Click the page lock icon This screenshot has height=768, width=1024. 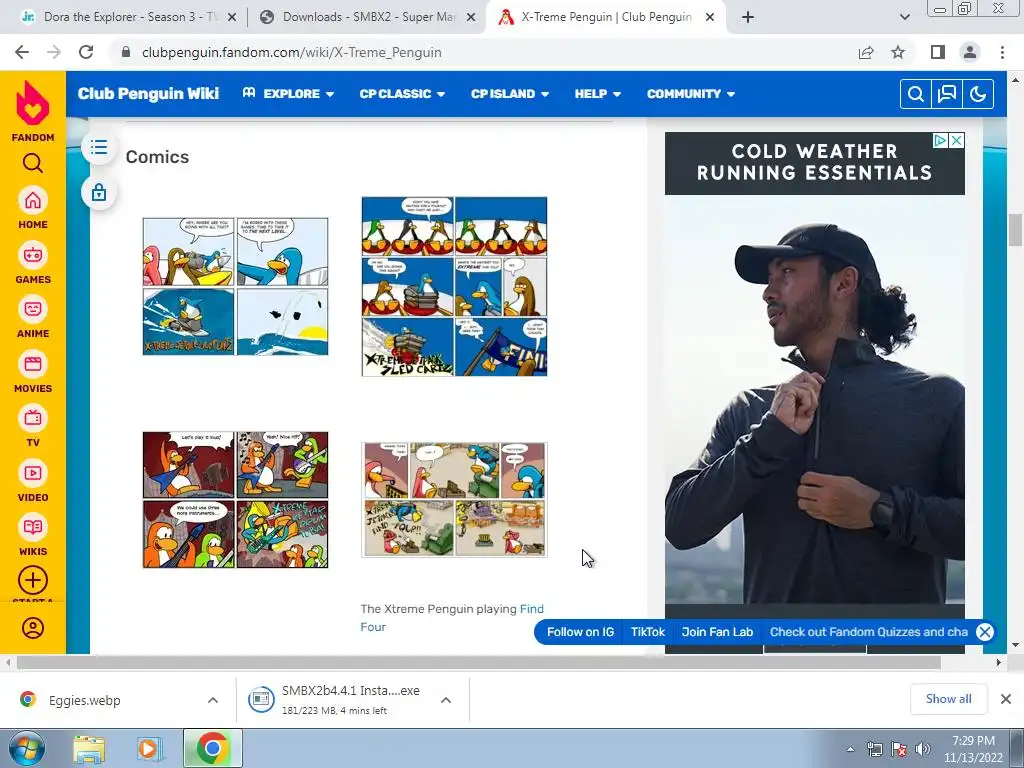[x=99, y=193]
